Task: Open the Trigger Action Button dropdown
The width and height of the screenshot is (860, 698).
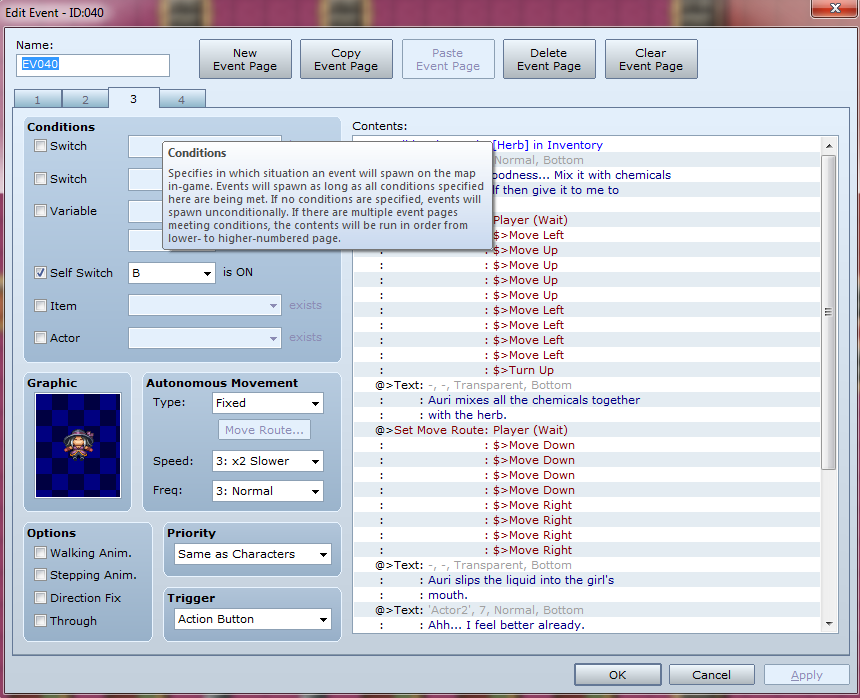Action: [253, 619]
